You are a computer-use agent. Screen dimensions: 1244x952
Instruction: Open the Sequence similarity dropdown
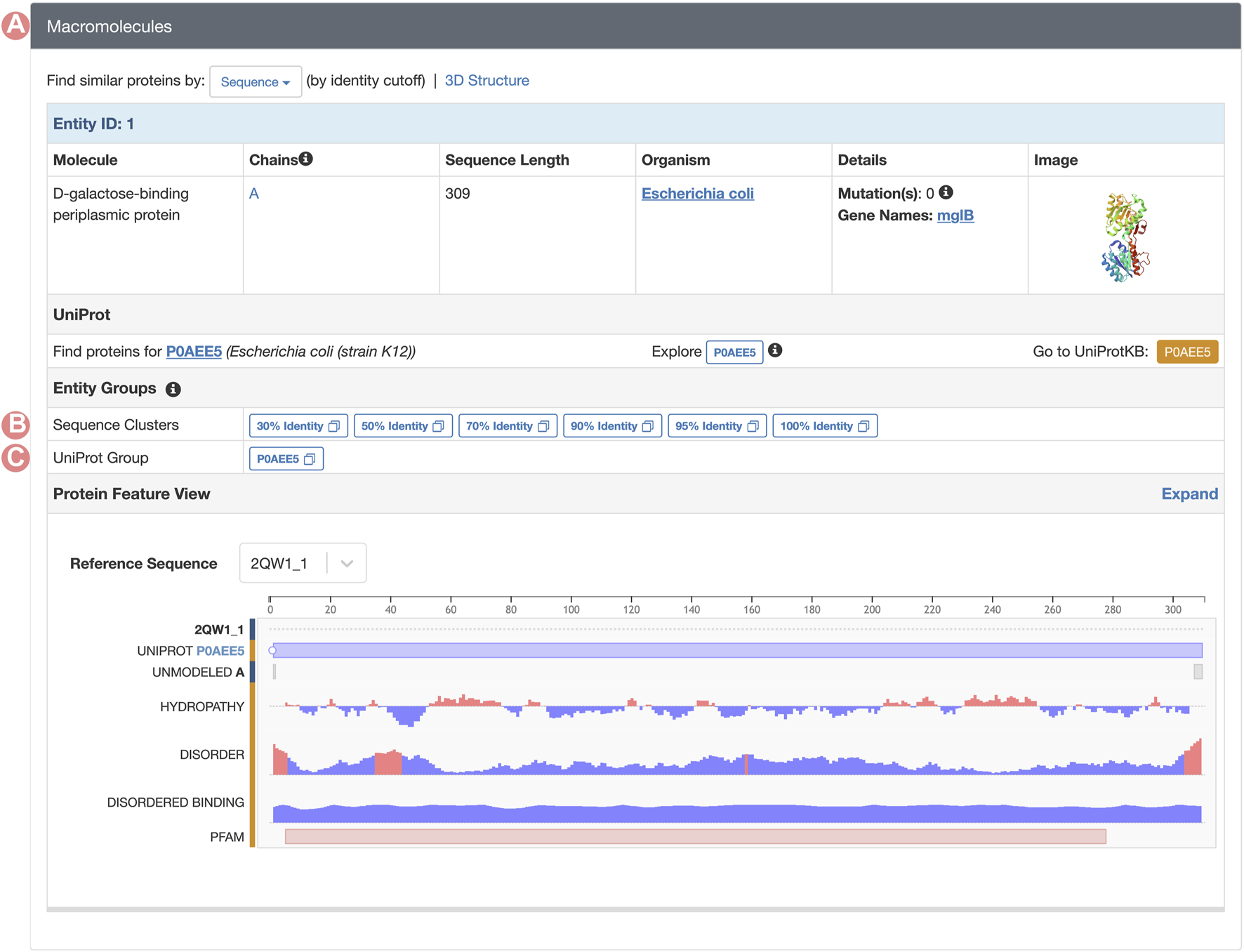255,82
